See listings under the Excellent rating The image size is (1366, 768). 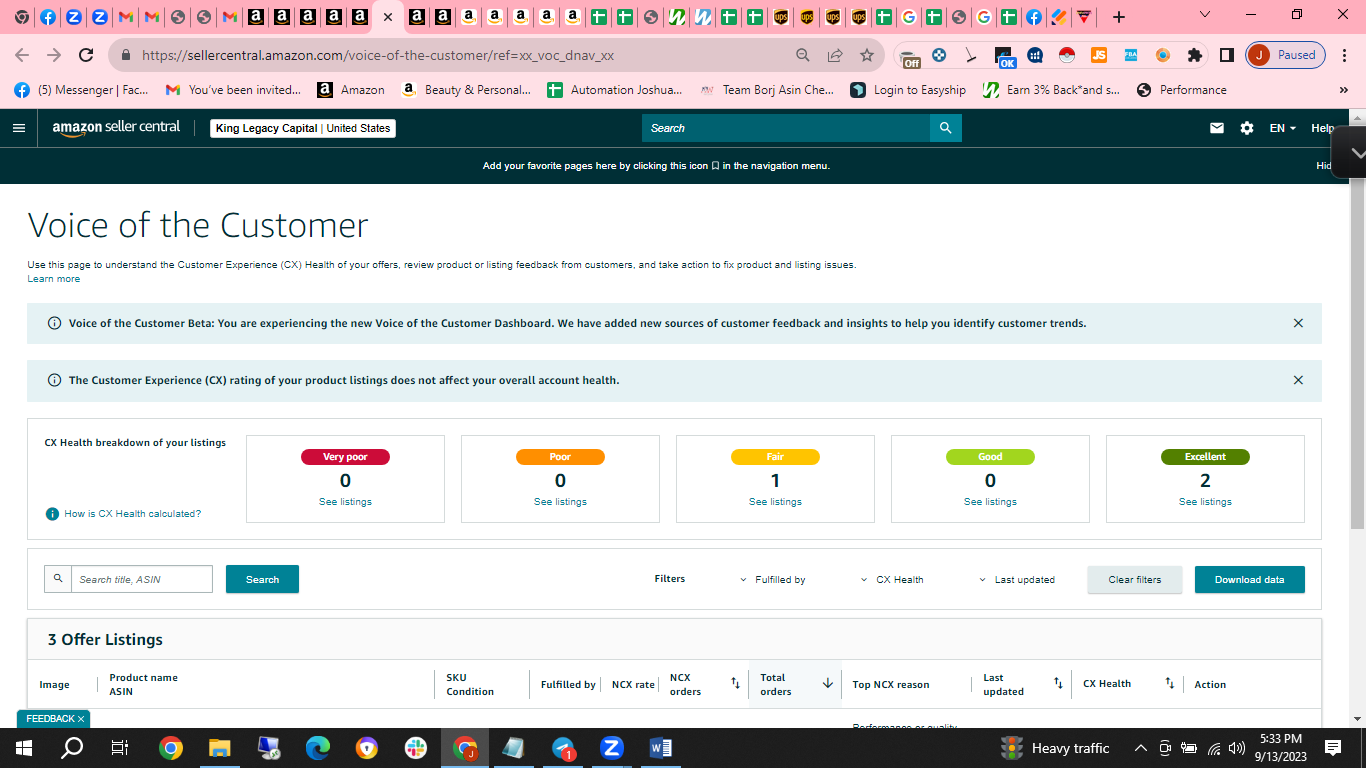point(1205,502)
